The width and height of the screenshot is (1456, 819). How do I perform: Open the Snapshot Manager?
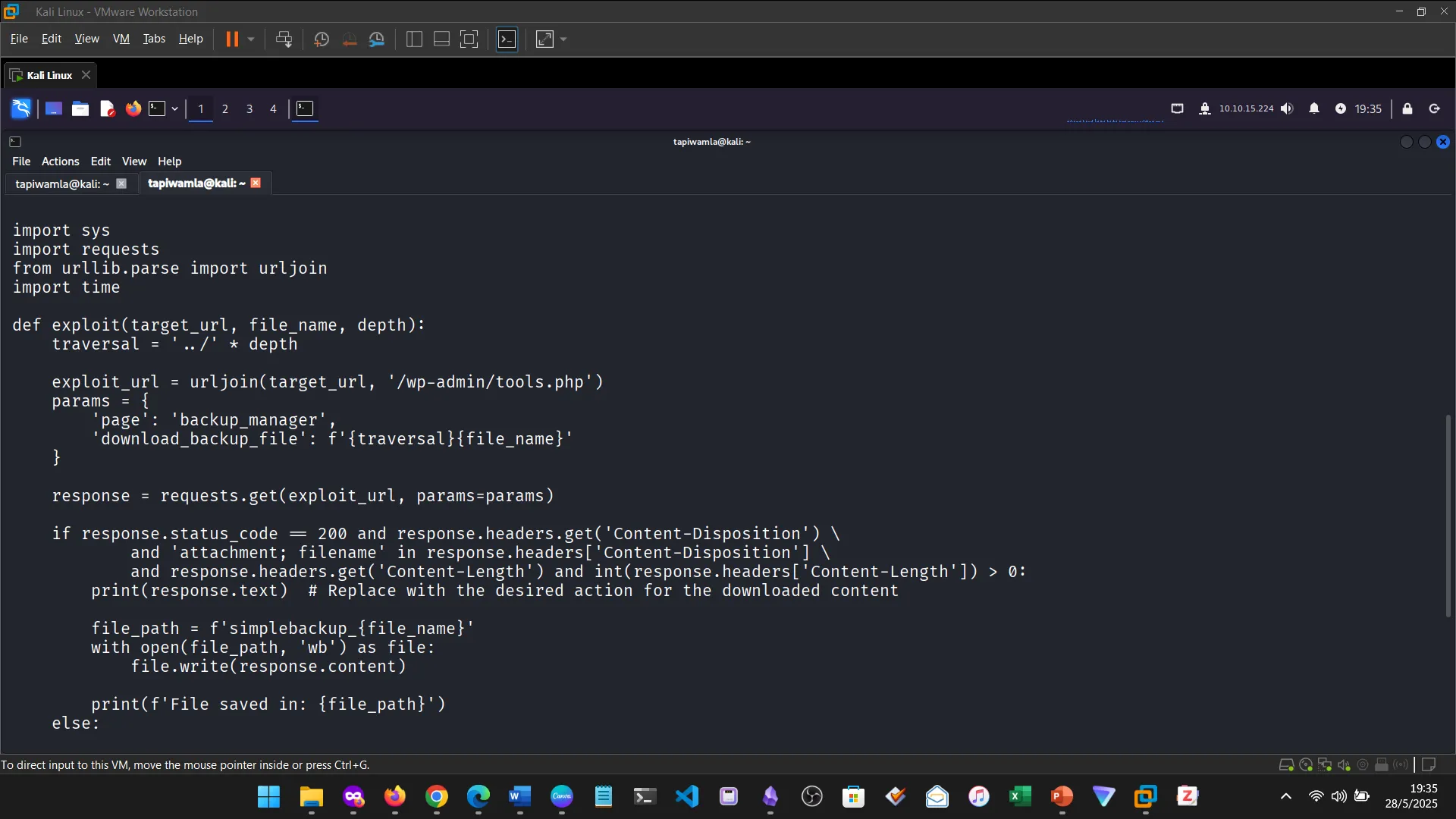(377, 39)
